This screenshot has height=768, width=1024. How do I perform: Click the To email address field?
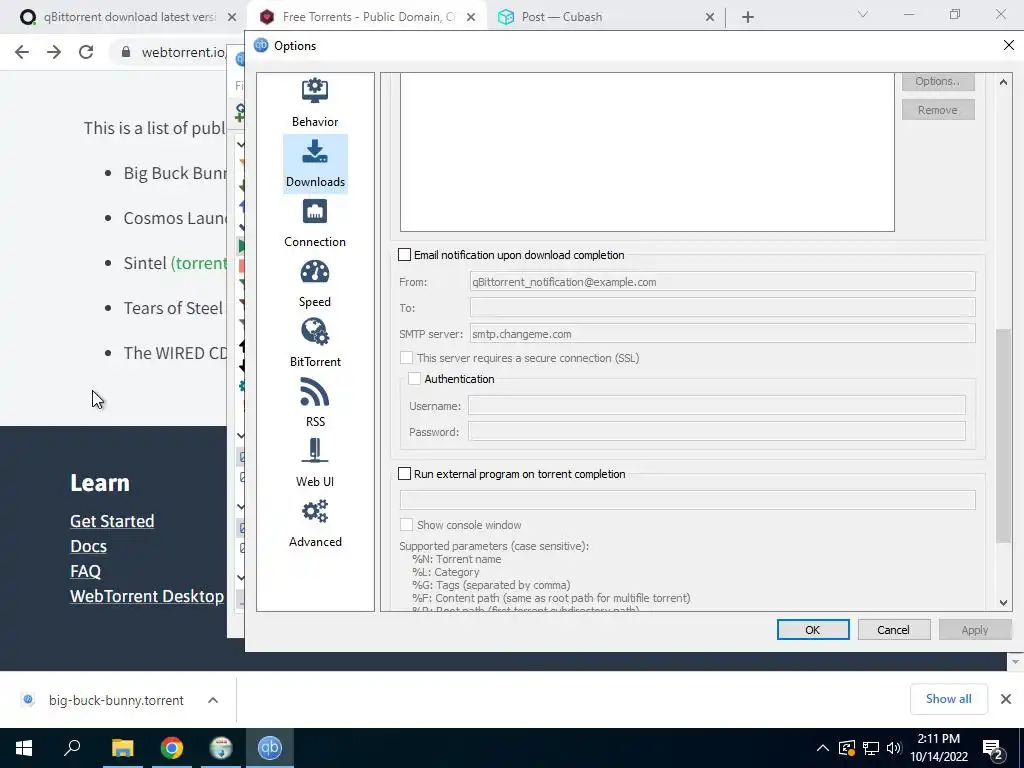click(x=722, y=308)
